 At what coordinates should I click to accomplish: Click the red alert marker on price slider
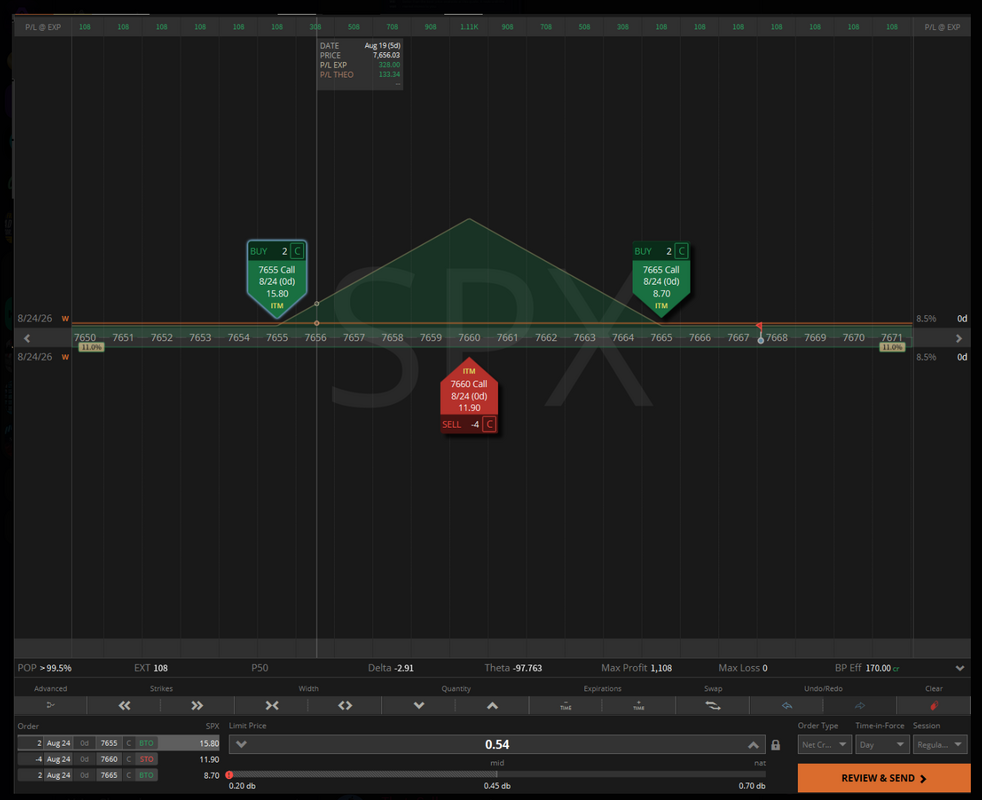click(x=229, y=775)
